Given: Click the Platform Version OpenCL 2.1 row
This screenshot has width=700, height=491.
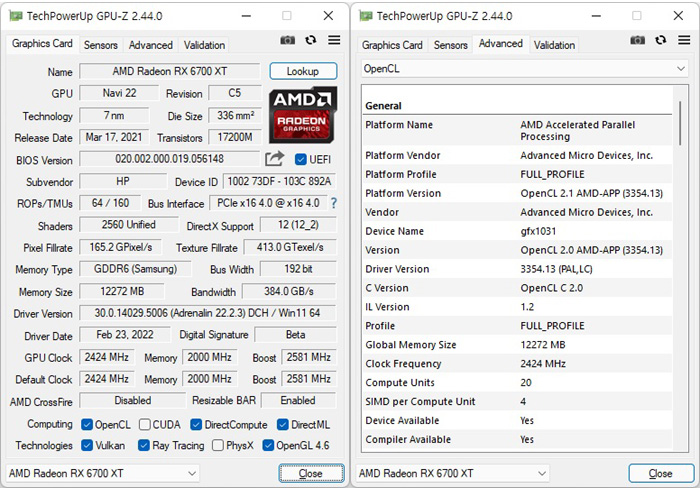Looking at the screenshot, I should [x=517, y=193].
